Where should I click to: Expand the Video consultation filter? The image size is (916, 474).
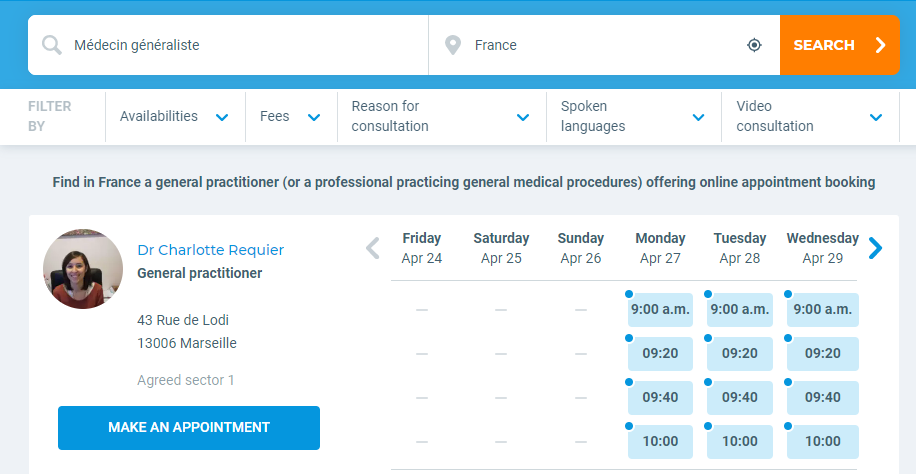810,117
